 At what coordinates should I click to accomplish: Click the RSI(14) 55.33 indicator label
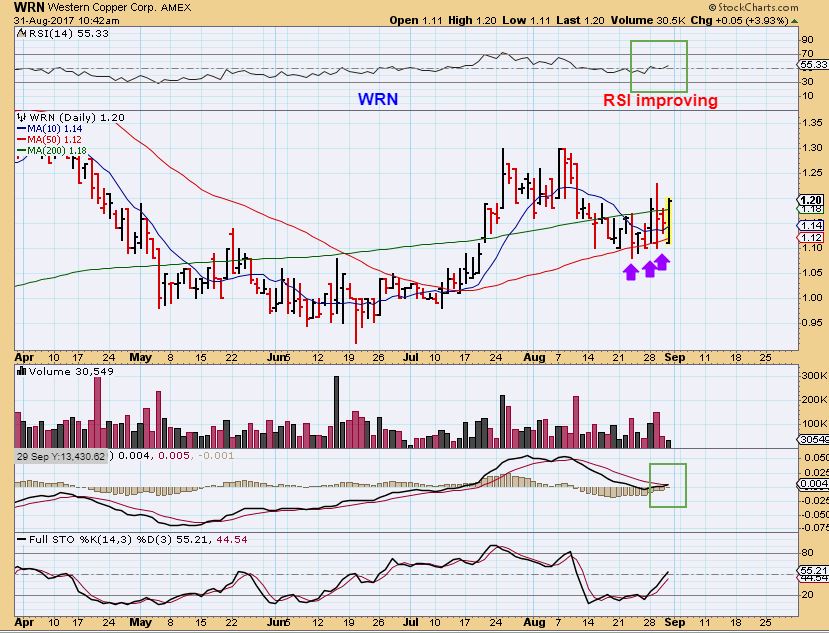(x=69, y=33)
